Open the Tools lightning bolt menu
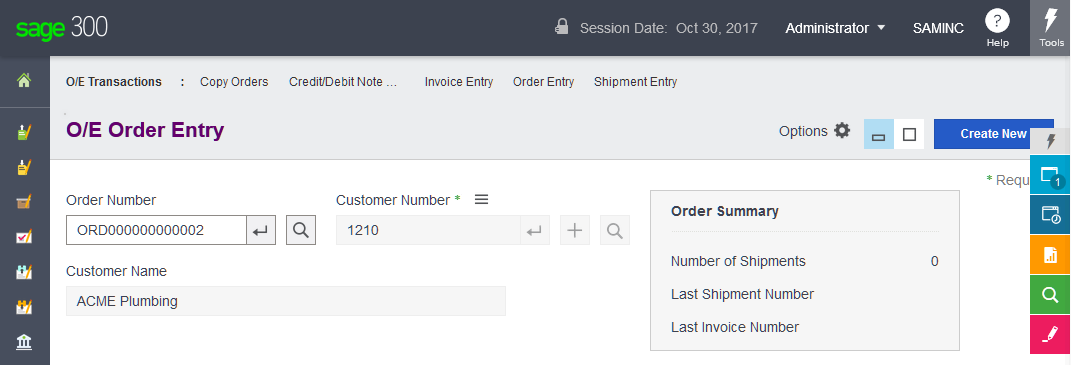1071x365 pixels. tap(1051, 27)
